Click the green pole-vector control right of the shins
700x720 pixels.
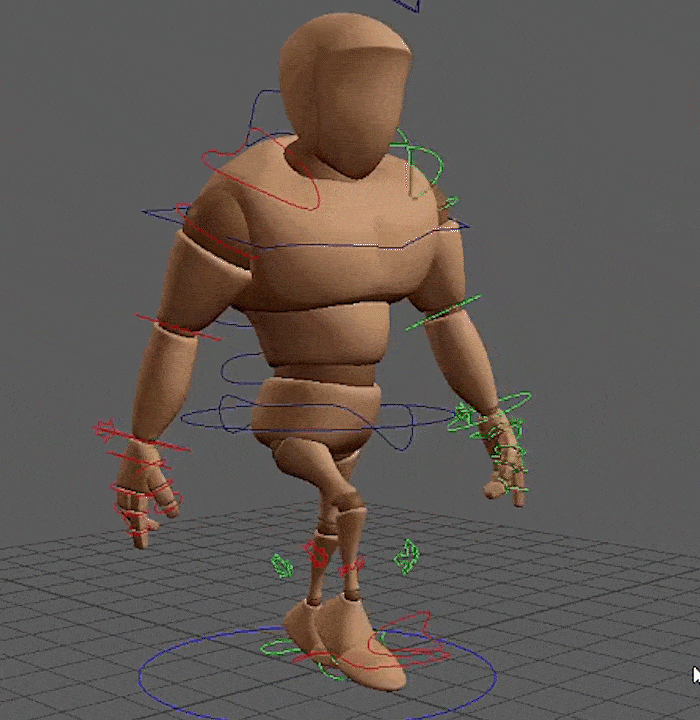coord(407,557)
